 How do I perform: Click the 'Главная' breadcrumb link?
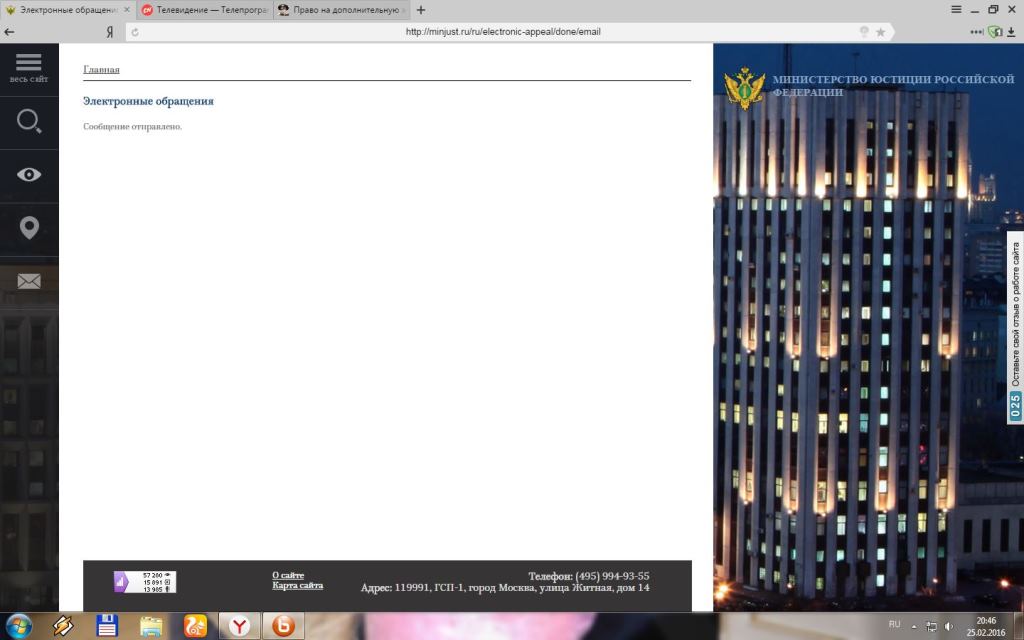tap(101, 70)
